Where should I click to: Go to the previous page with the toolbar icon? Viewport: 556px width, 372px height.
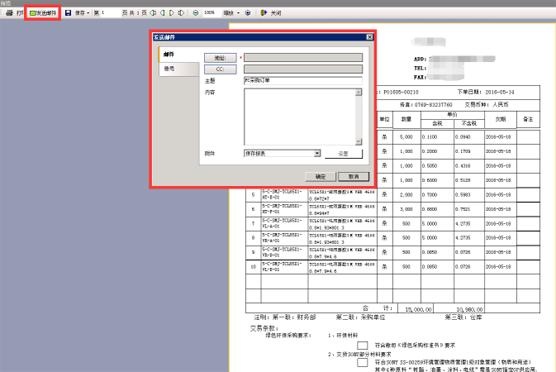click(x=162, y=13)
